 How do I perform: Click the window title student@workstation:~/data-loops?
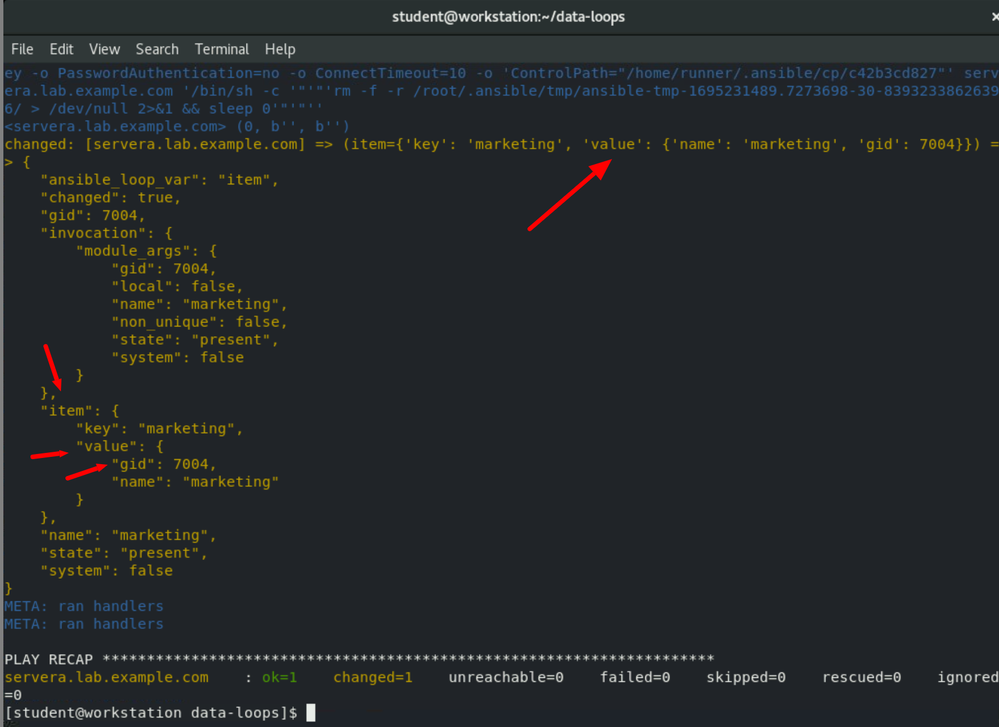point(508,16)
